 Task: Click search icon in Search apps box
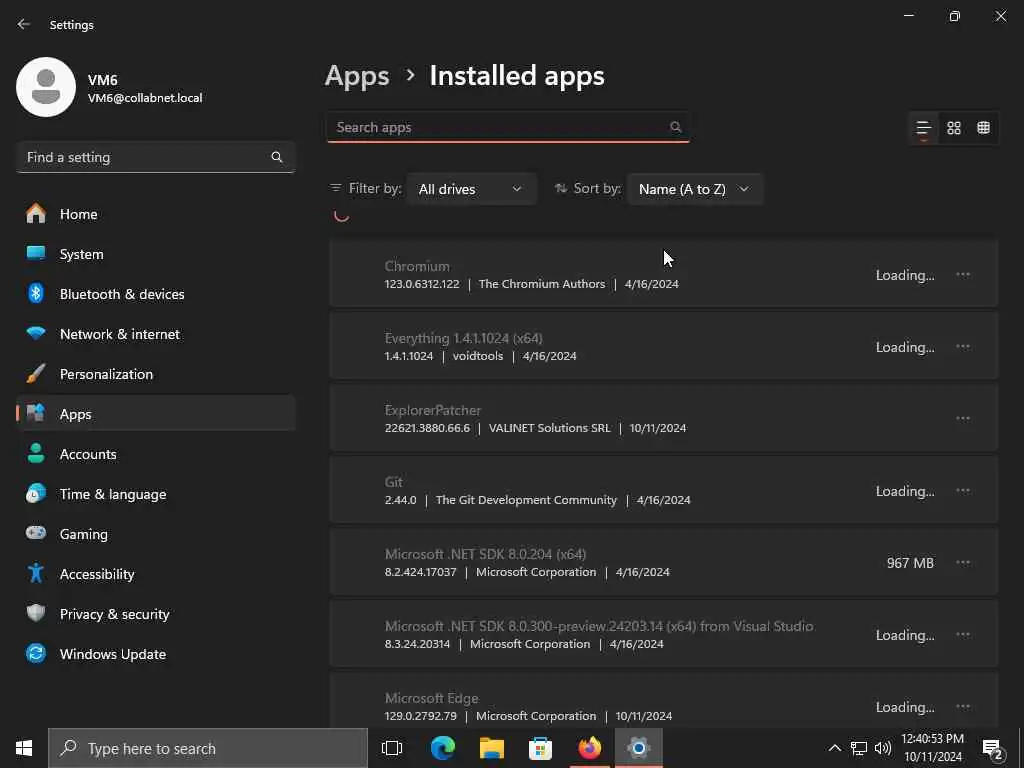[676, 127]
